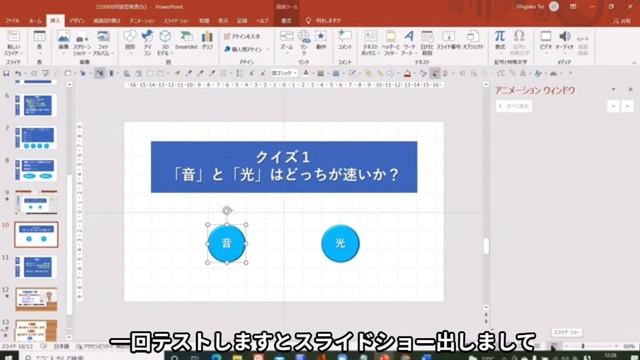Open the font name combo box
The image size is (640, 360).
tap(284, 73)
